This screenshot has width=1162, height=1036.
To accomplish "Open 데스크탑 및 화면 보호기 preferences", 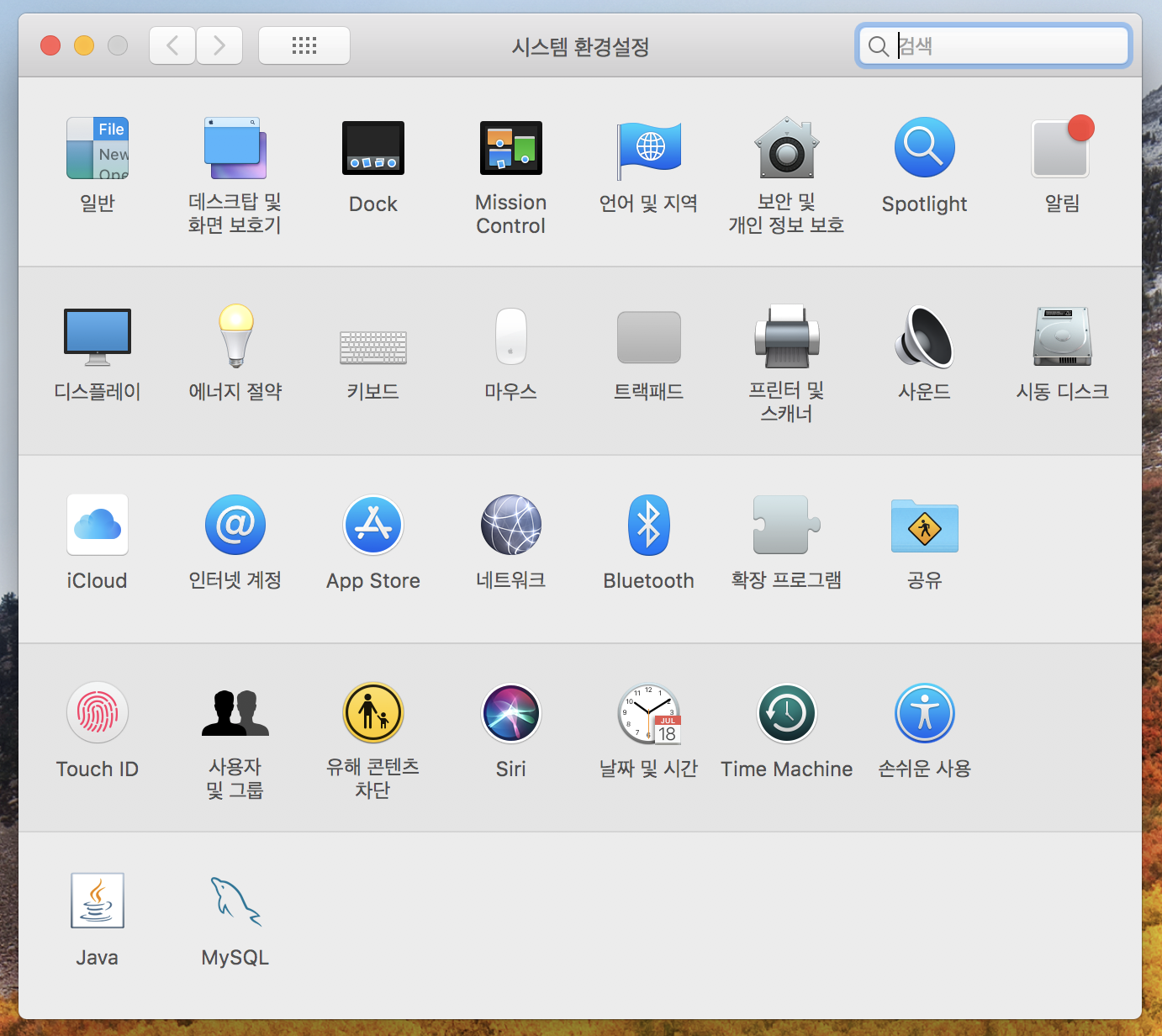I will (x=235, y=148).
